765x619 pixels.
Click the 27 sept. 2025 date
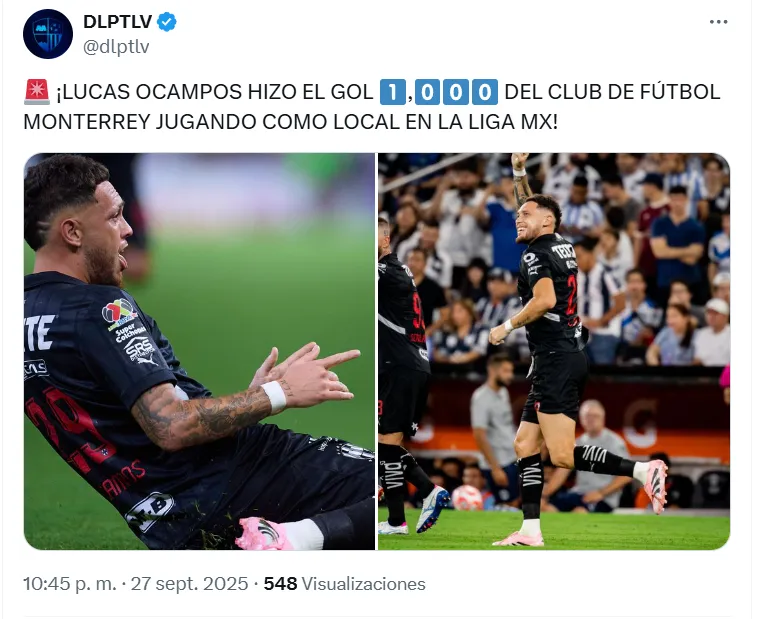(189, 584)
